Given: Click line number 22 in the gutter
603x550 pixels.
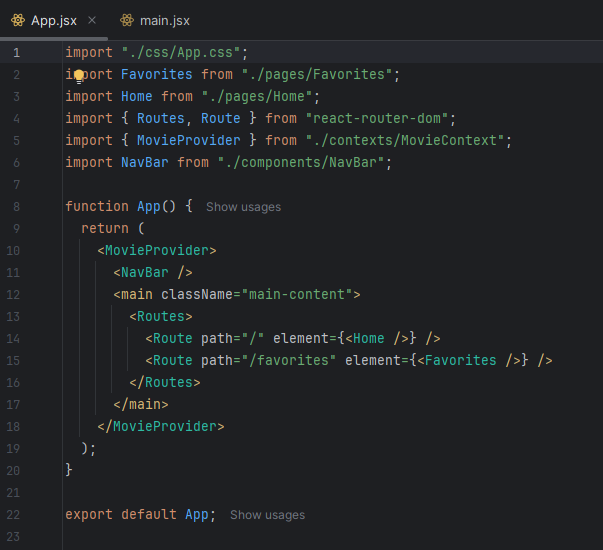Looking at the screenshot, I should click(14, 515).
